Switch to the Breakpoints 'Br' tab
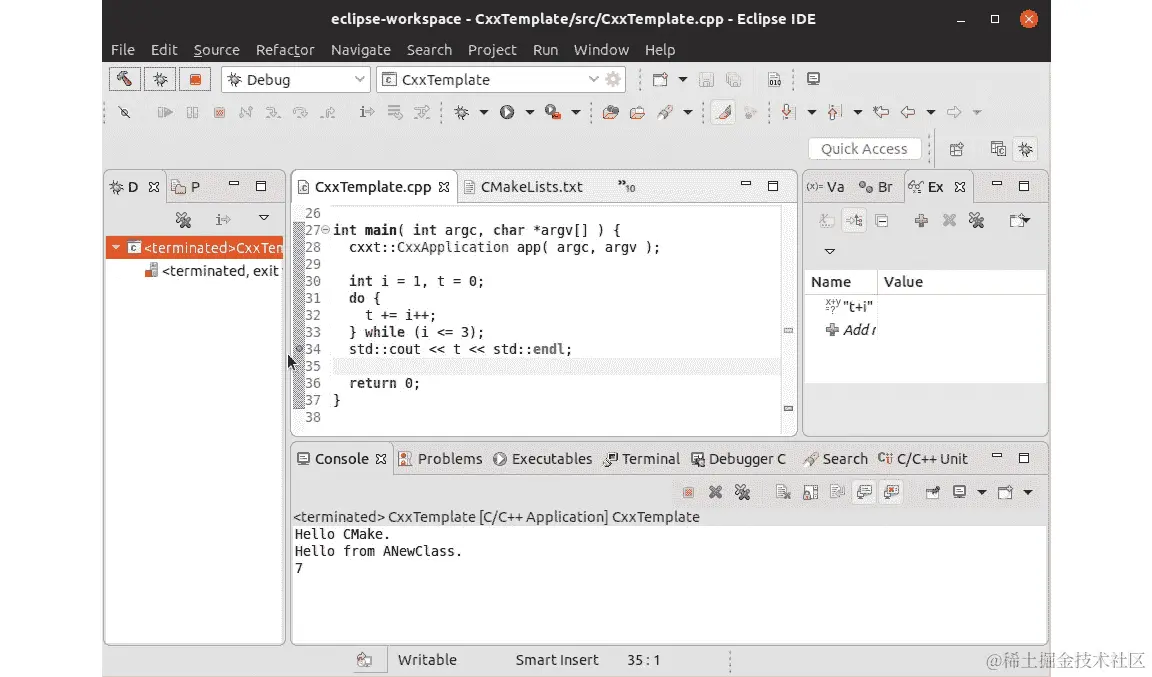Image resolution: width=1152 pixels, height=677 pixels. tap(876, 187)
